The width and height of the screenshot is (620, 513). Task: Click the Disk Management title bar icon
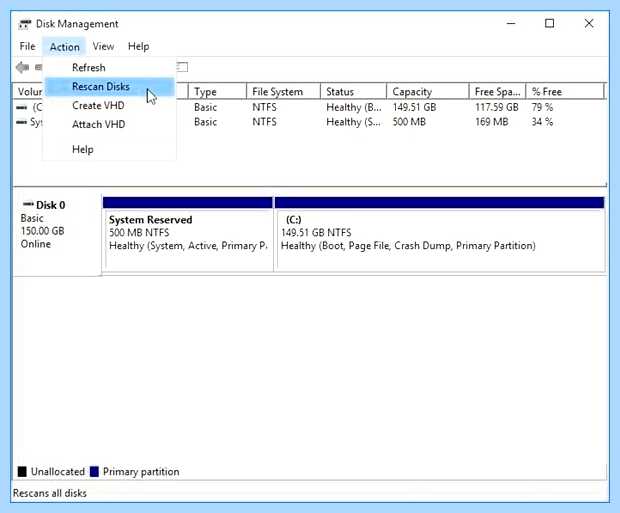tap(25, 25)
